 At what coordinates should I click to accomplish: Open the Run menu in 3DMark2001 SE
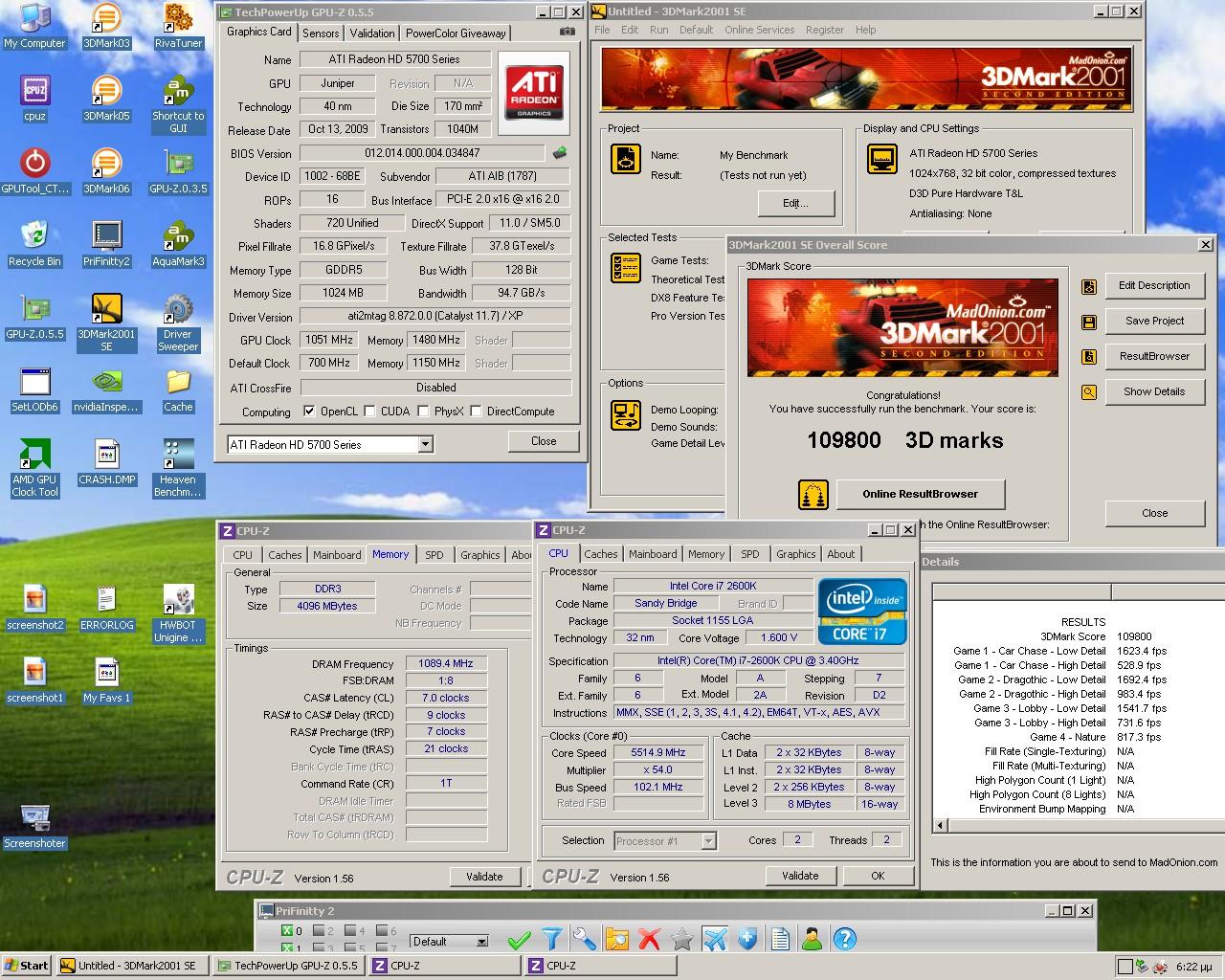pyautogui.click(x=658, y=30)
